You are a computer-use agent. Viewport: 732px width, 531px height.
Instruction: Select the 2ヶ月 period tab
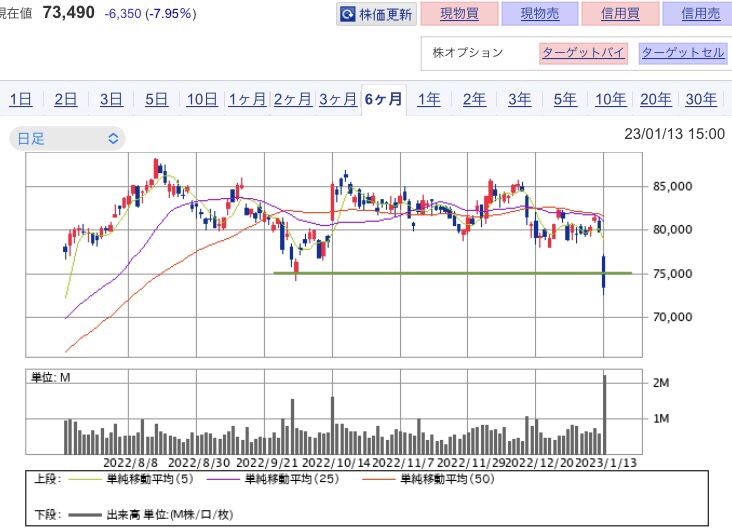[x=292, y=99]
